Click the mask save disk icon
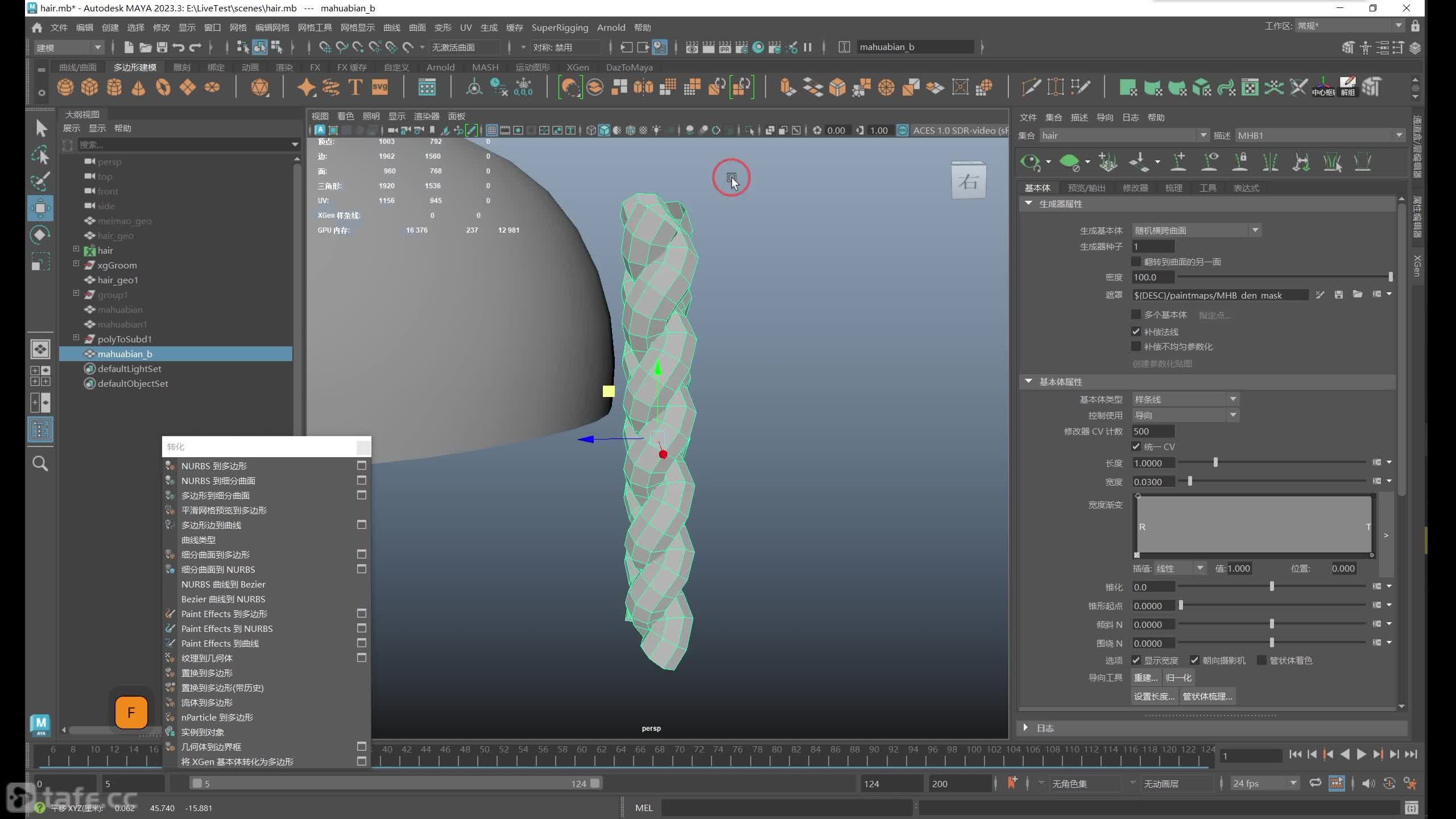The image size is (1456, 819). pyautogui.click(x=1339, y=295)
